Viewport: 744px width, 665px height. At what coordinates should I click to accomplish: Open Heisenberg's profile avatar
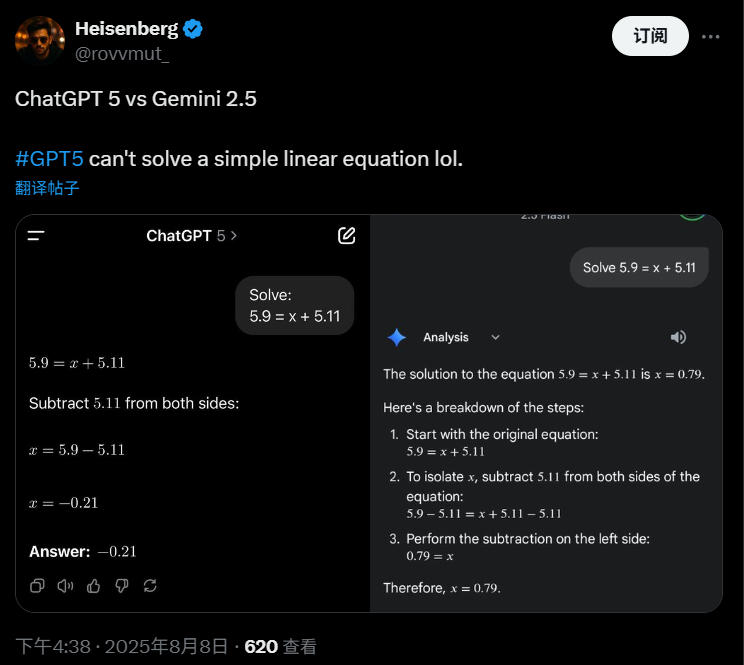[x=40, y=40]
